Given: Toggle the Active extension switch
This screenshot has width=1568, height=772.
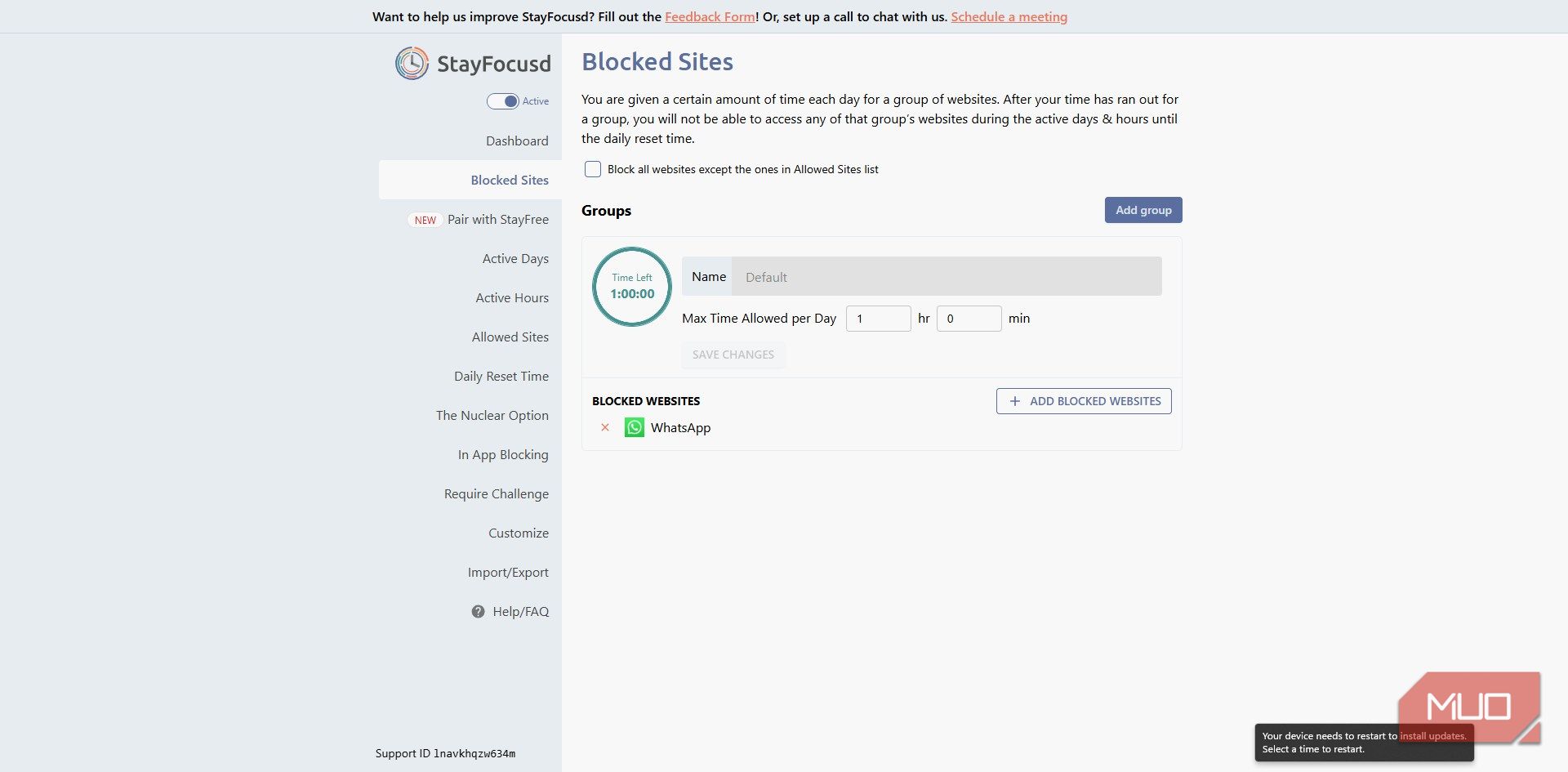Looking at the screenshot, I should pyautogui.click(x=503, y=101).
